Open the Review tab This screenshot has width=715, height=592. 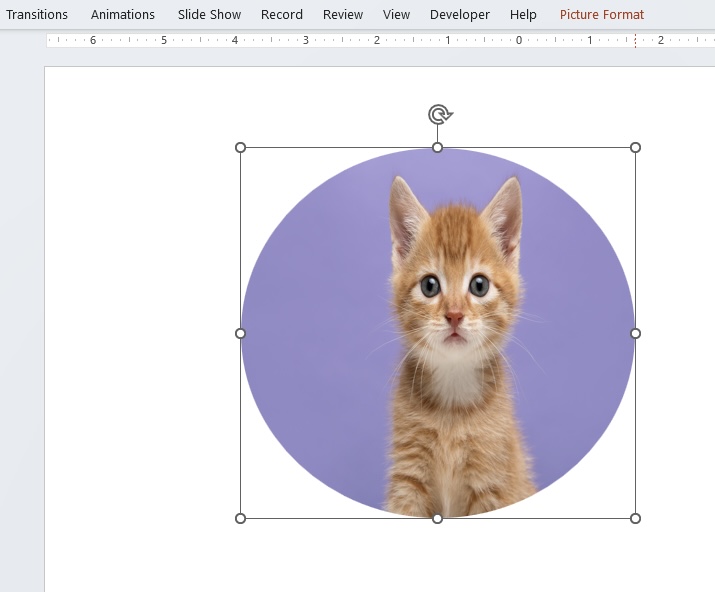pyautogui.click(x=343, y=15)
